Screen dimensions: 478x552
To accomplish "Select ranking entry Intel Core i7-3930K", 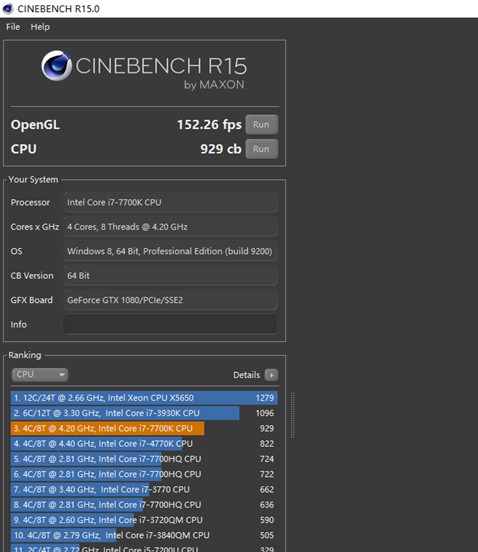I will (144, 413).
